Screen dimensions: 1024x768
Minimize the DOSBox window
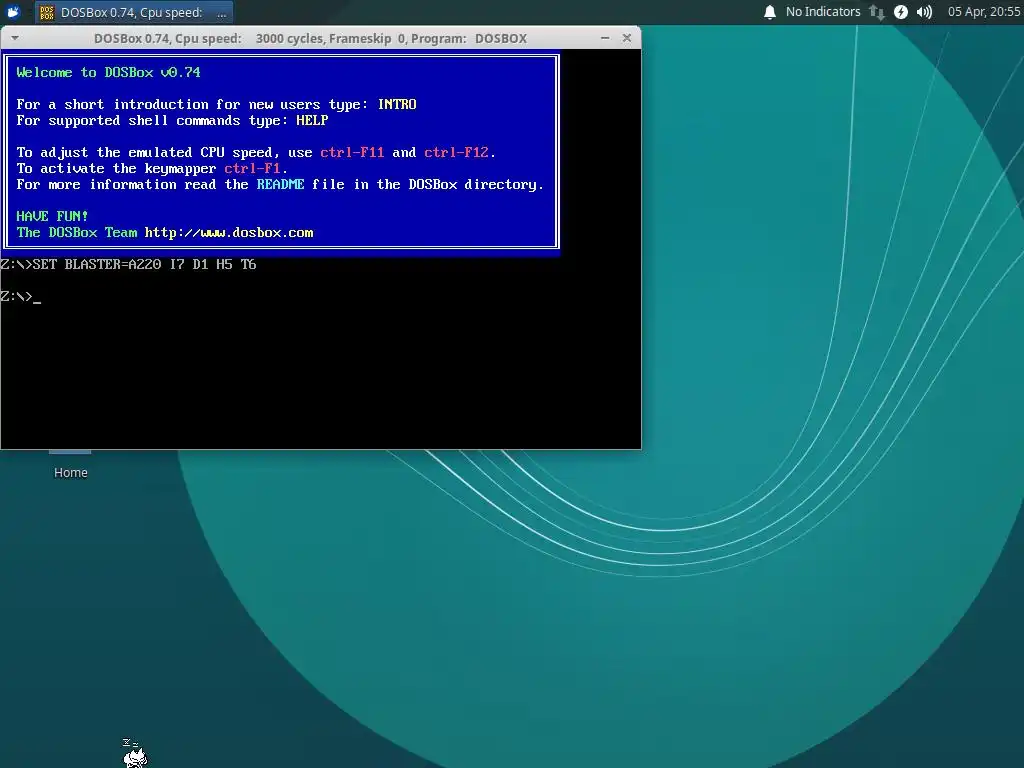click(605, 38)
